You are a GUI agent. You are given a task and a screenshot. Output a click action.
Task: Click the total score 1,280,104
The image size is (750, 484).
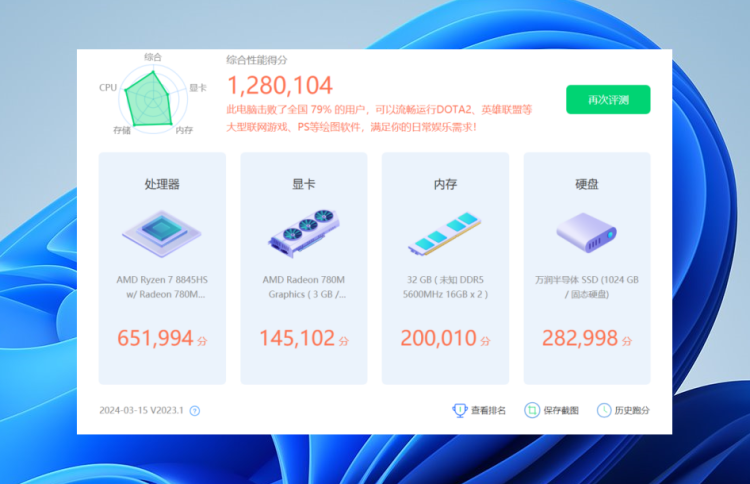(x=279, y=86)
